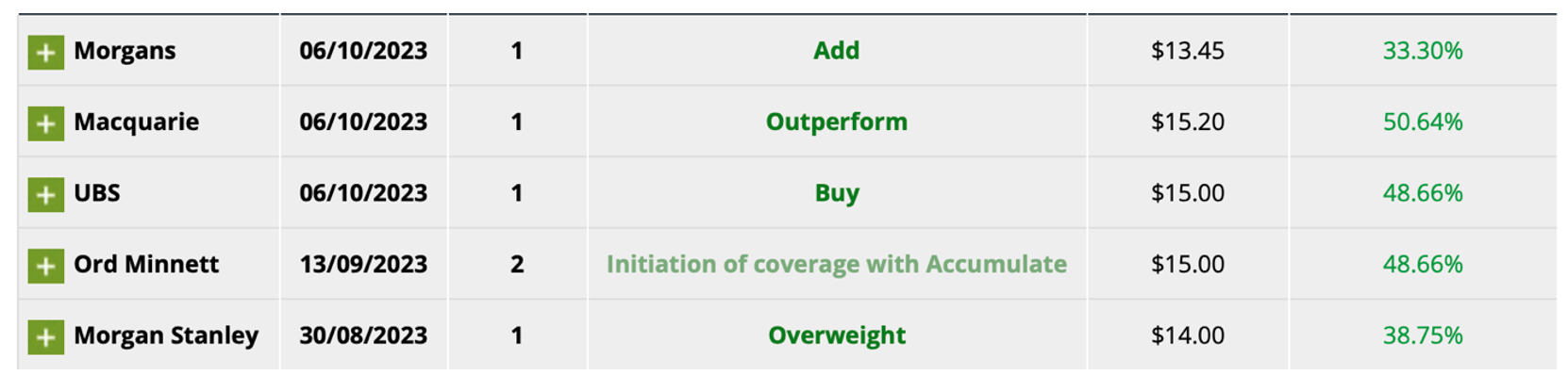The width and height of the screenshot is (1568, 392).
Task: Select the Macquarie broker name
Action: [136, 122]
